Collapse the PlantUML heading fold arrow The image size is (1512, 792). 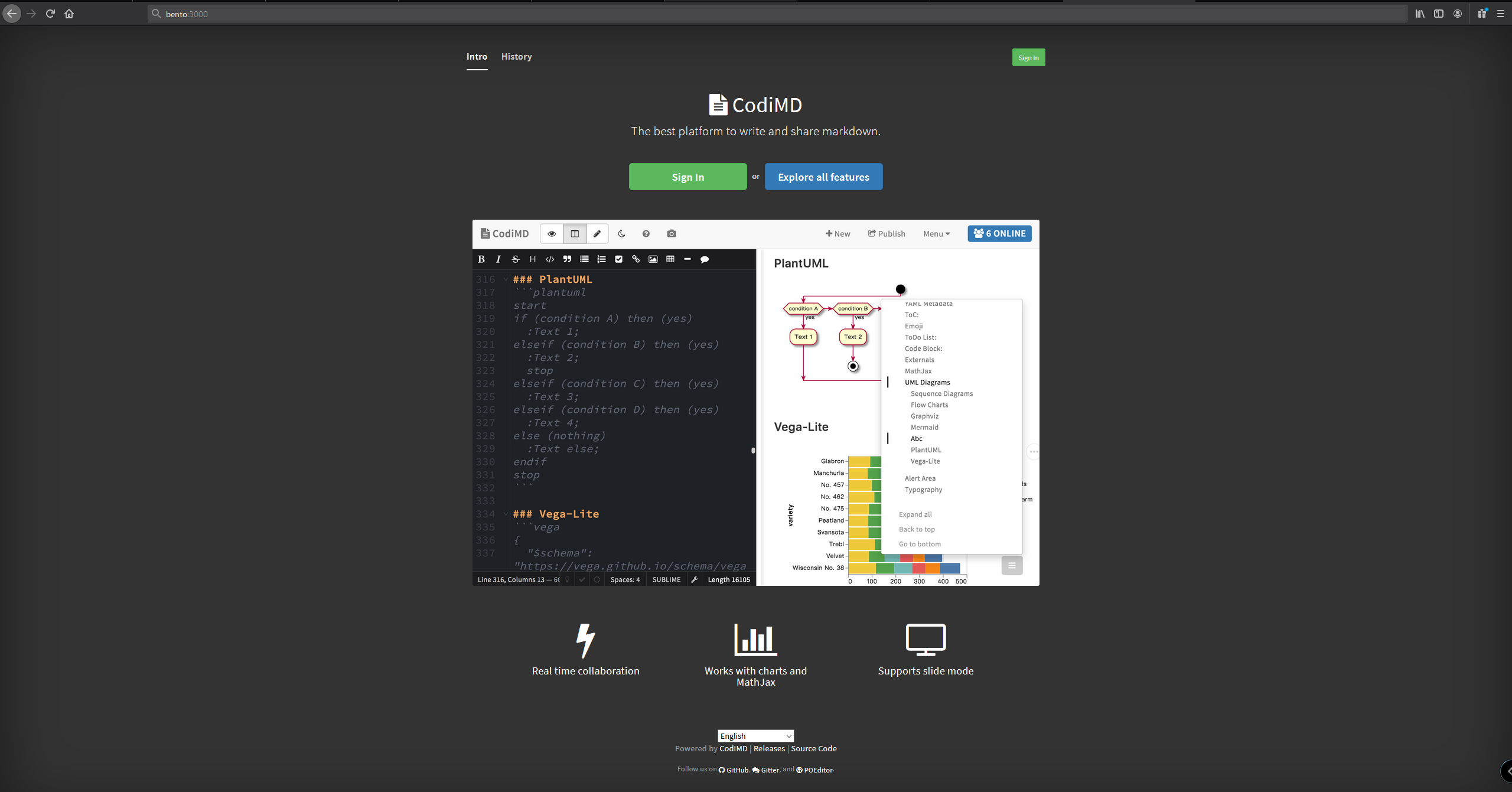click(506, 279)
